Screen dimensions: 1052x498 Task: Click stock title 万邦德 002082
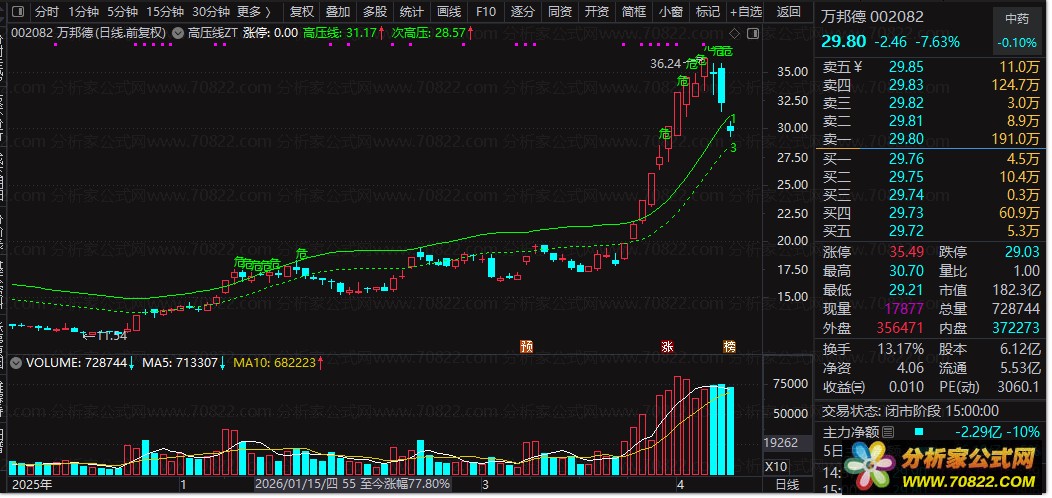(x=872, y=17)
